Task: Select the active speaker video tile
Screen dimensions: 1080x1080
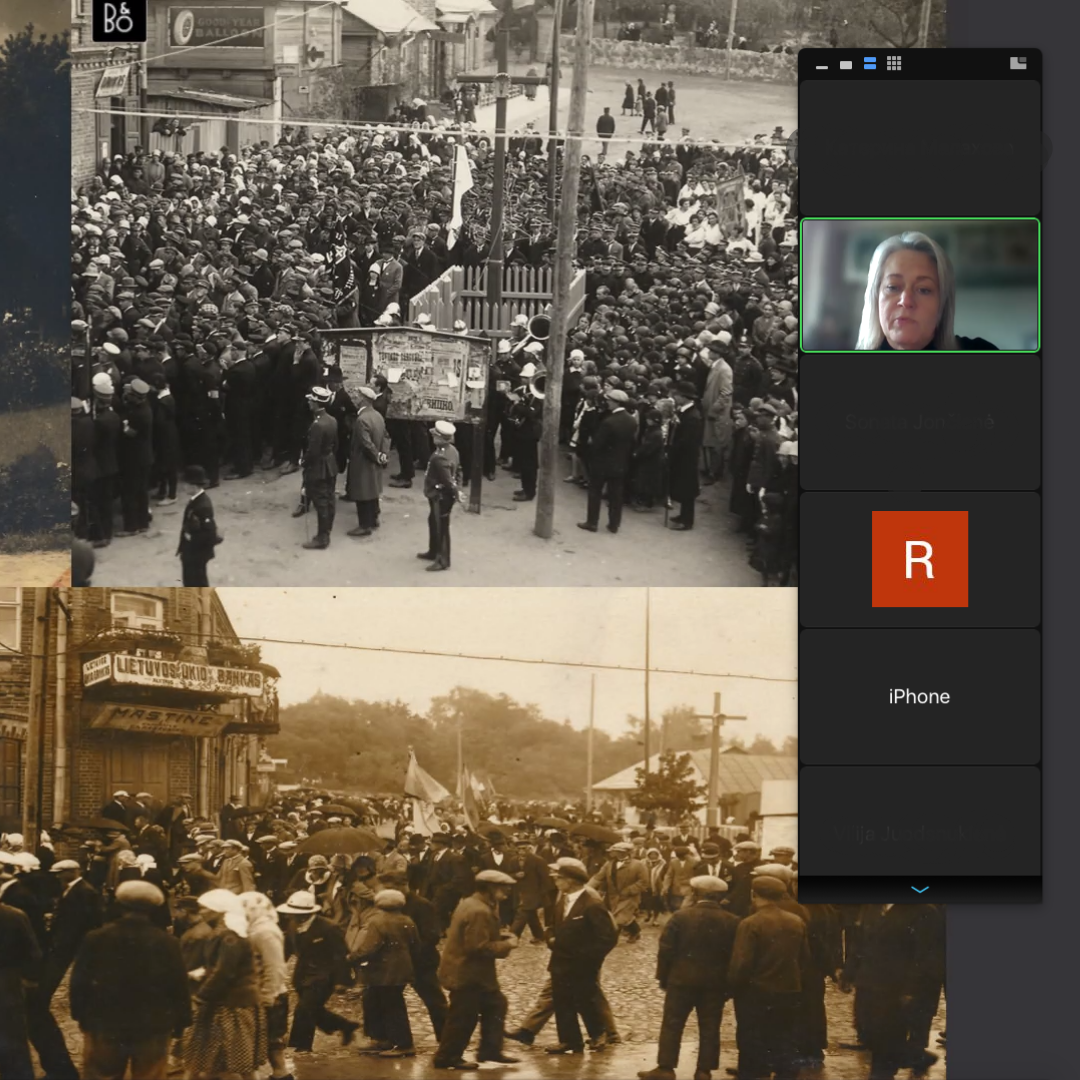Action: (920, 285)
